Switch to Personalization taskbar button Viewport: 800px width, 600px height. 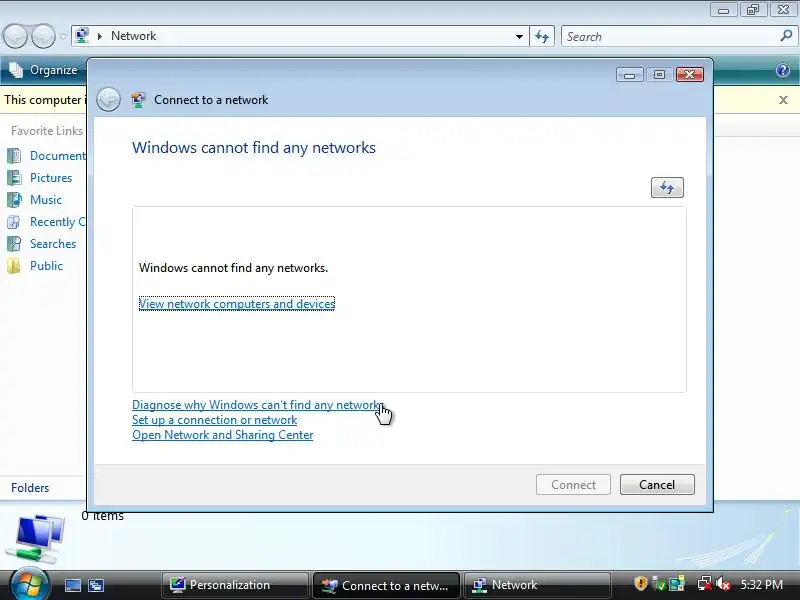click(x=235, y=585)
